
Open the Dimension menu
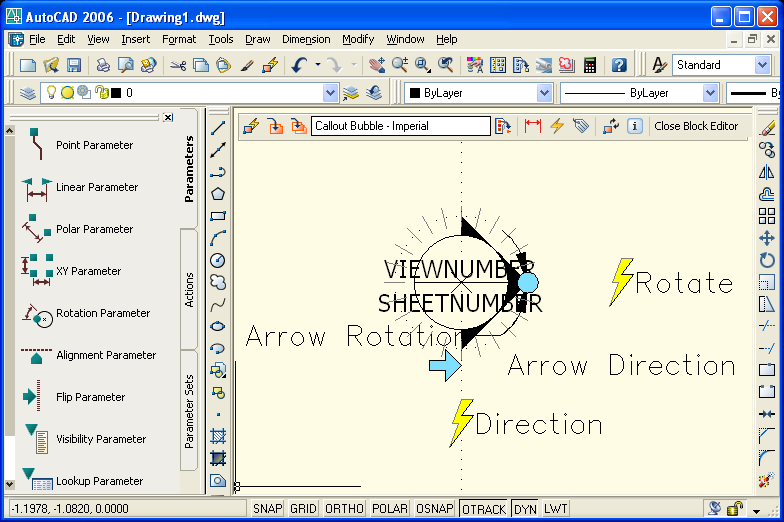[306, 39]
